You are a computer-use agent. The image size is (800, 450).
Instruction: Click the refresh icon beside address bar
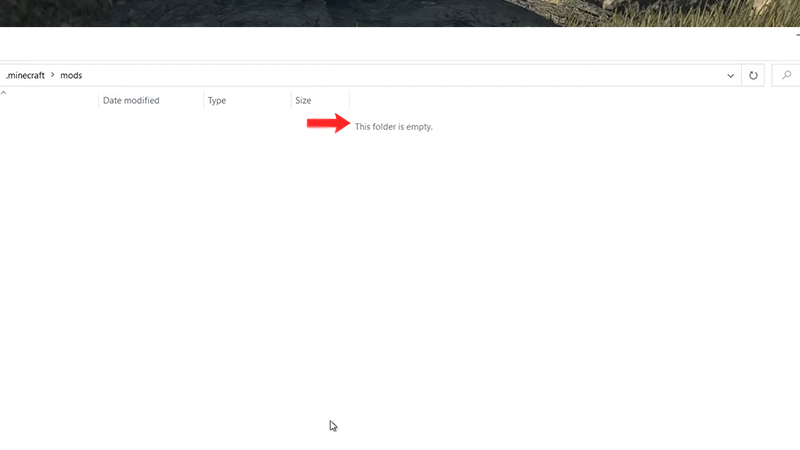tap(754, 75)
